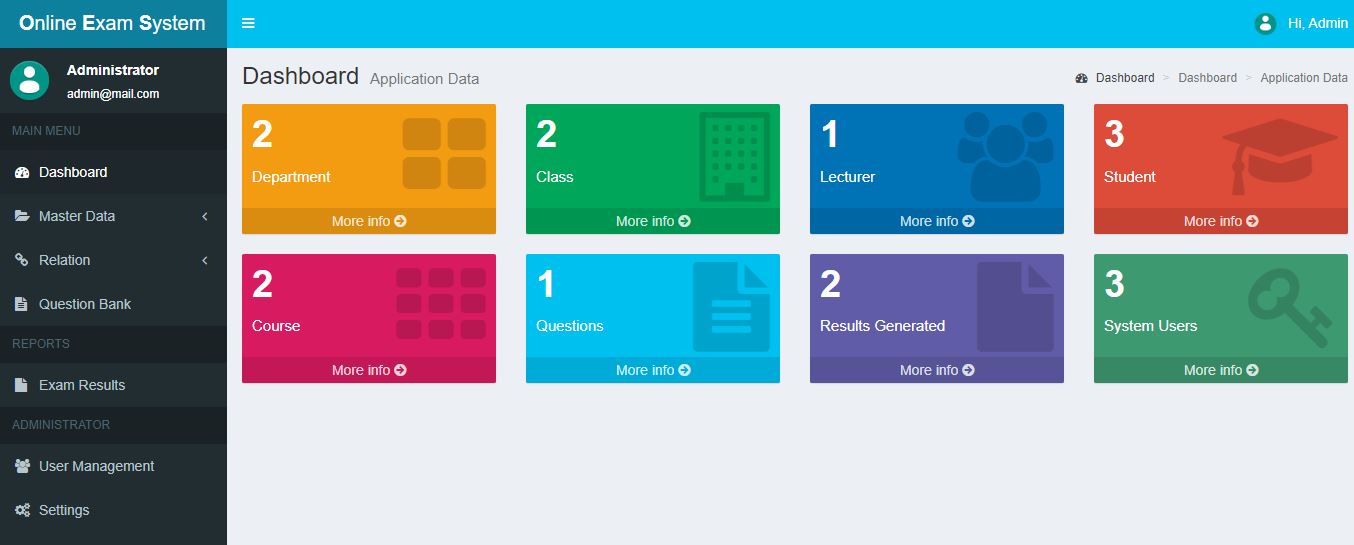Click the Questions card label
This screenshot has height=545, width=1354.
(x=570, y=326)
